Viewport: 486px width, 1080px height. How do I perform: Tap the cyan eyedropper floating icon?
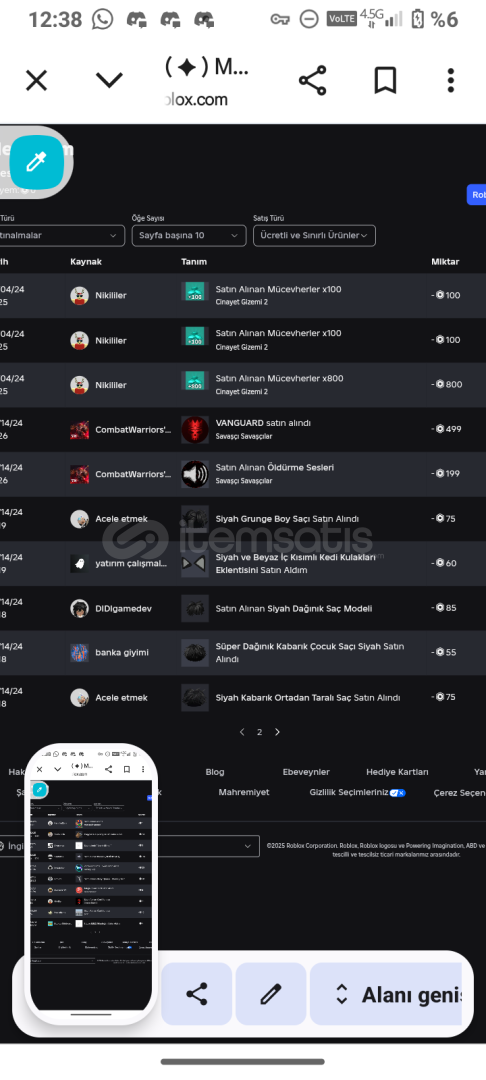pos(36,162)
